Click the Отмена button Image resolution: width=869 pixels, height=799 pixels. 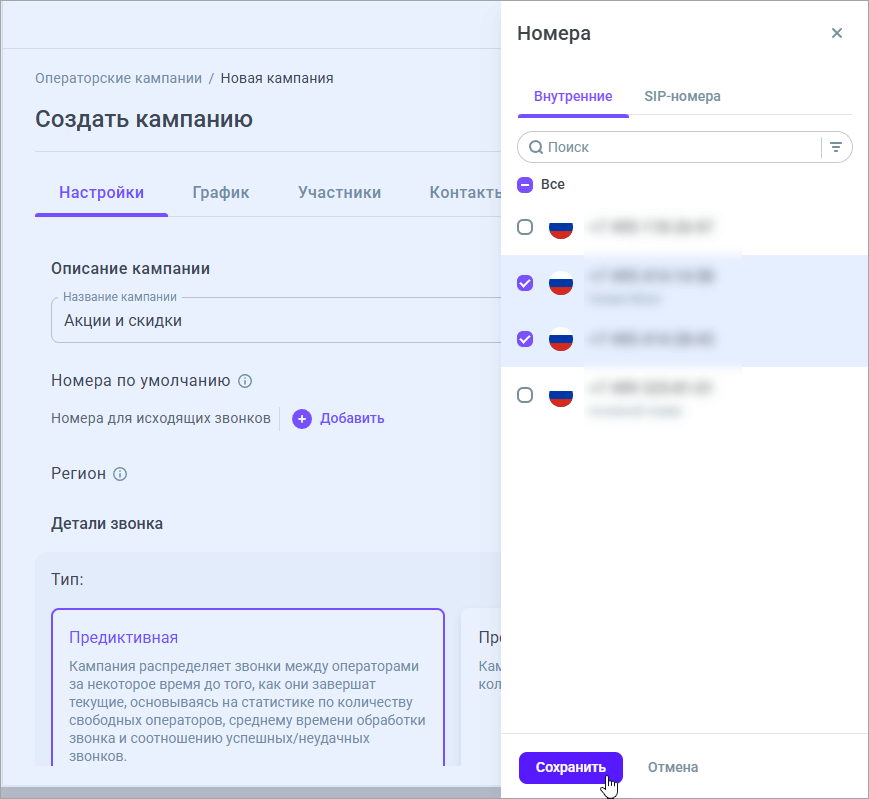[x=672, y=767]
